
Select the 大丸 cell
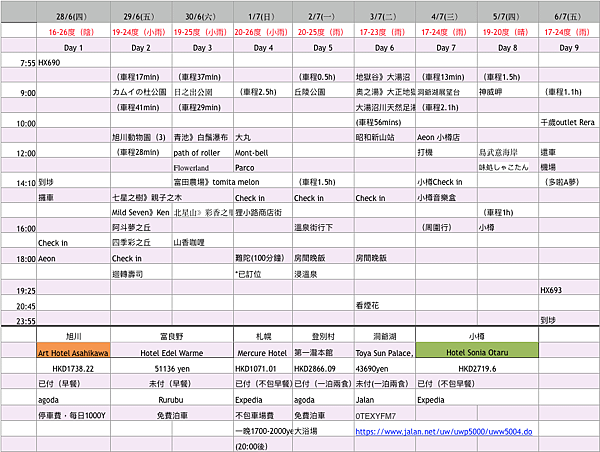pos(263,137)
